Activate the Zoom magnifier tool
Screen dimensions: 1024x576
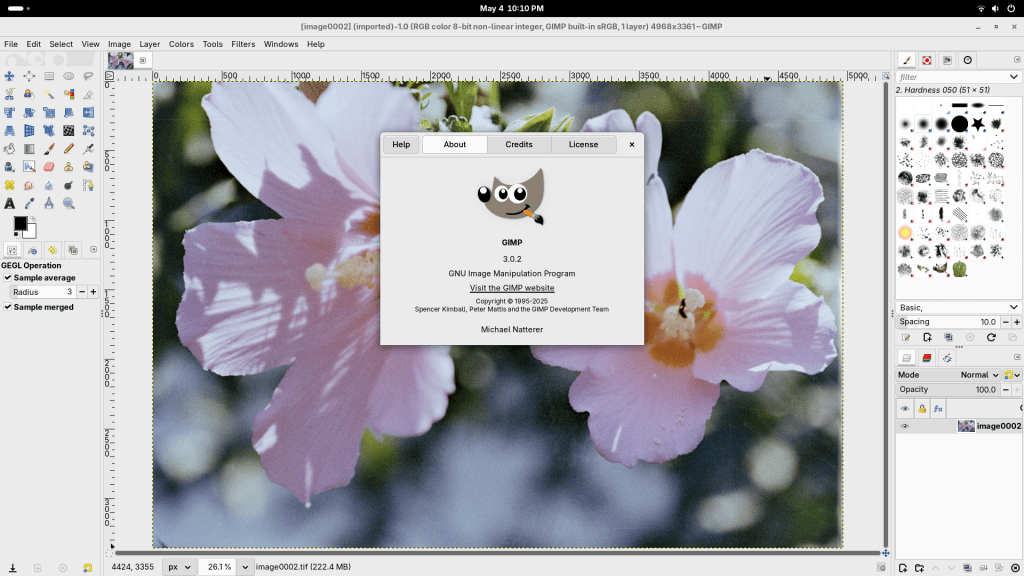pos(69,203)
